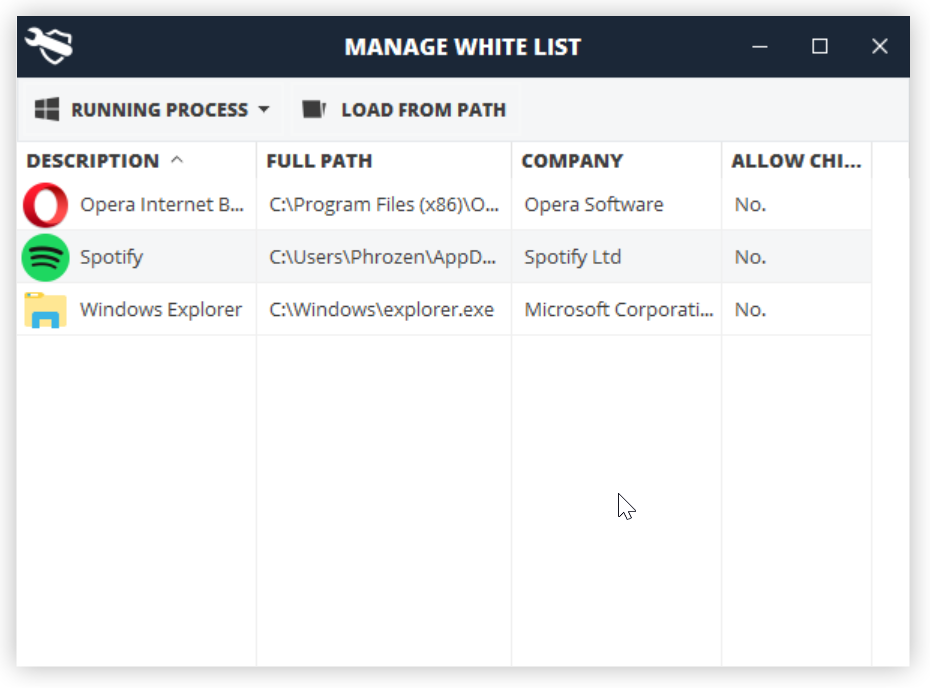
Task: Click the Windows logo beside Running Process
Action: (x=47, y=110)
